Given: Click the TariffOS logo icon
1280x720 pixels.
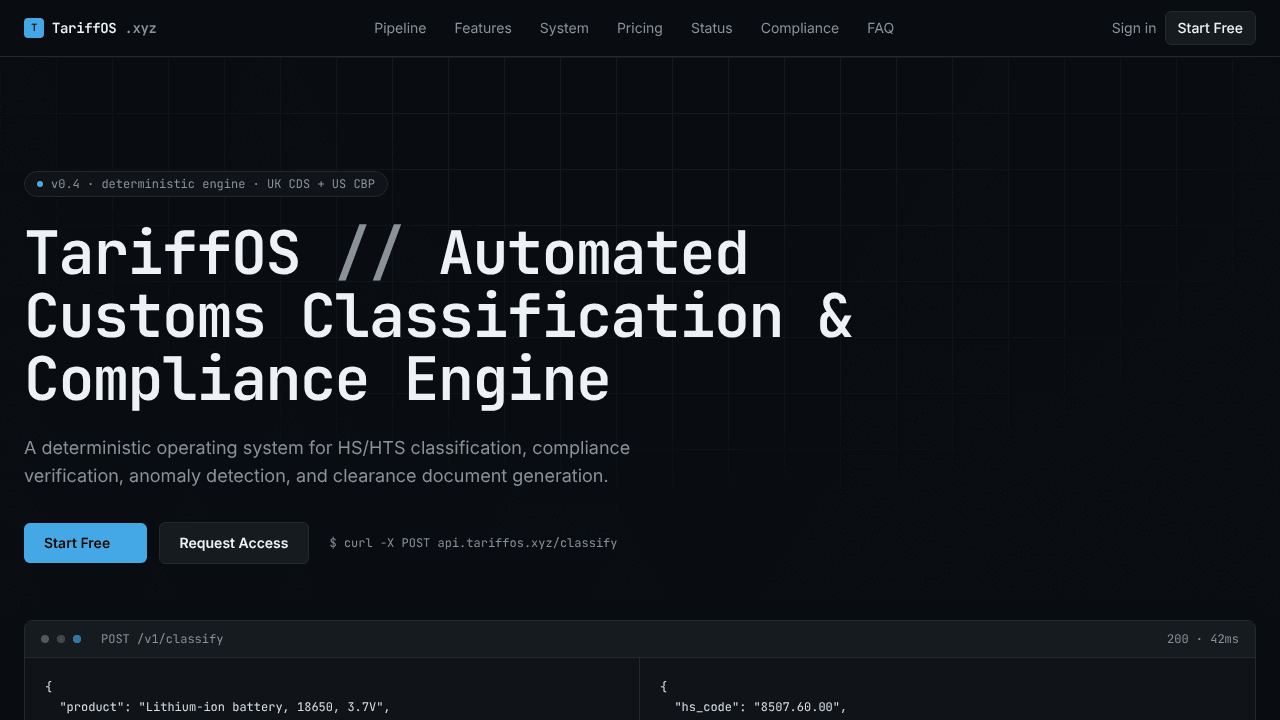Looking at the screenshot, I should (34, 28).
